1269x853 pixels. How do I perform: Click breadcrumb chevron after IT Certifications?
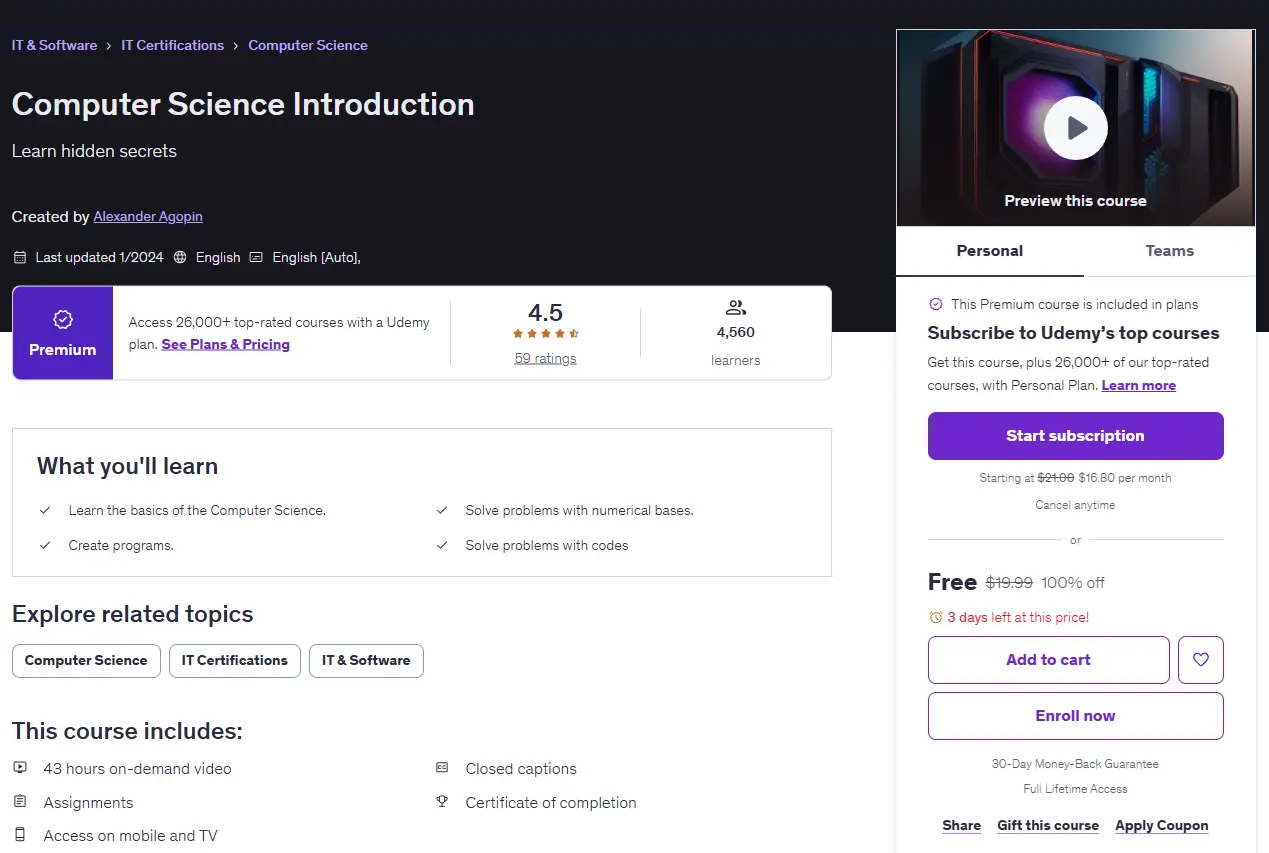pyautogui.click(x=236, y=45)
